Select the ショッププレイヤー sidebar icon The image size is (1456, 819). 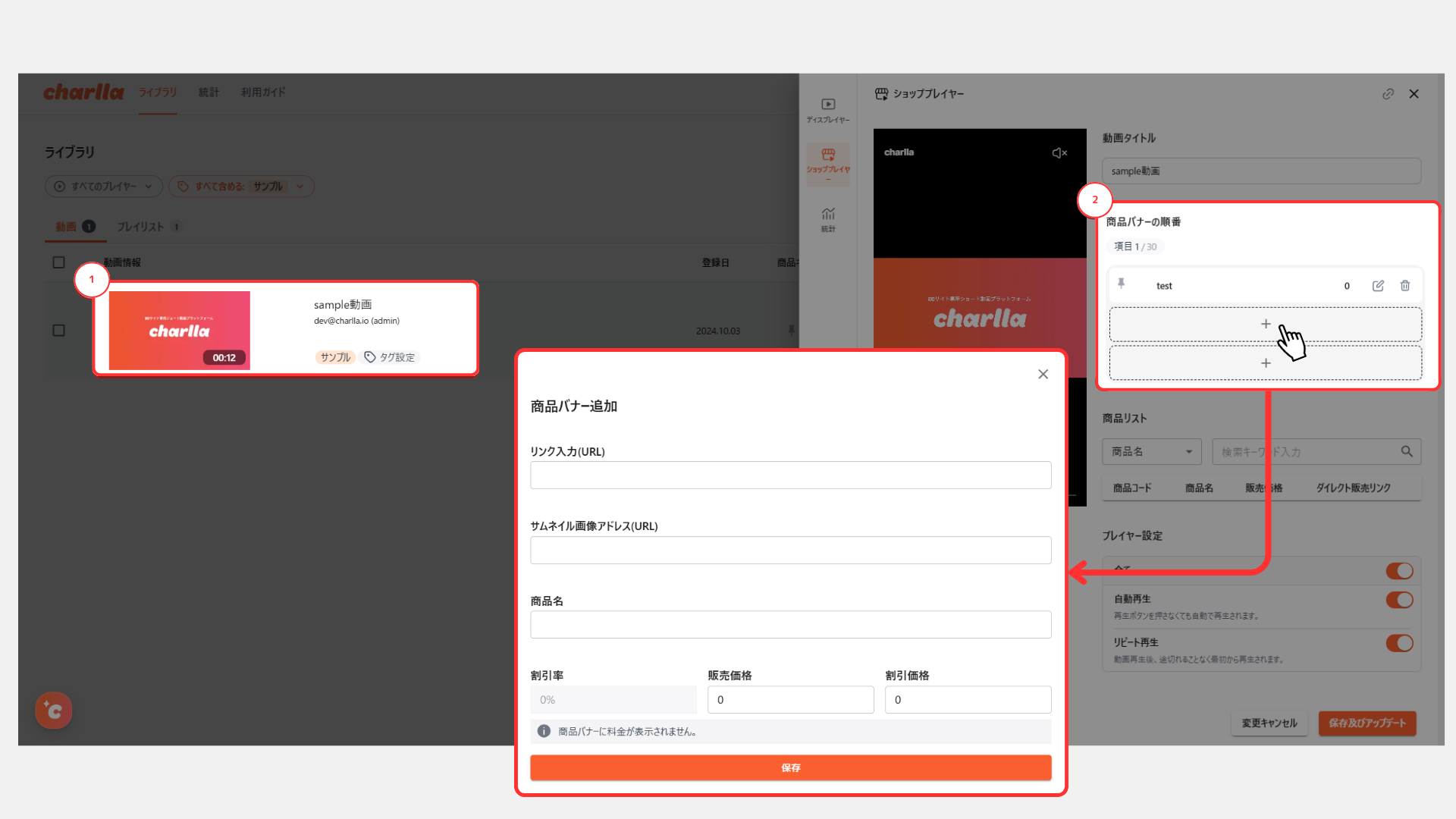pos(828,164)
